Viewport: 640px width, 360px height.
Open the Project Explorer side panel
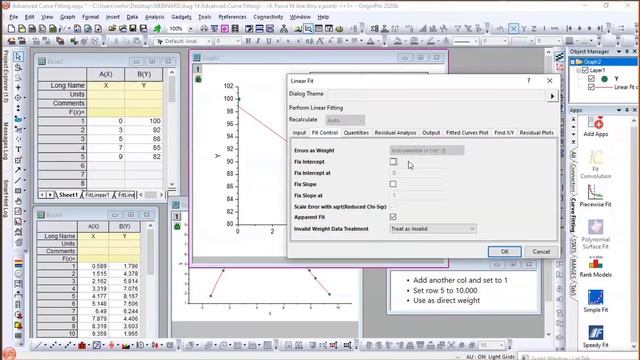[5, 76]
